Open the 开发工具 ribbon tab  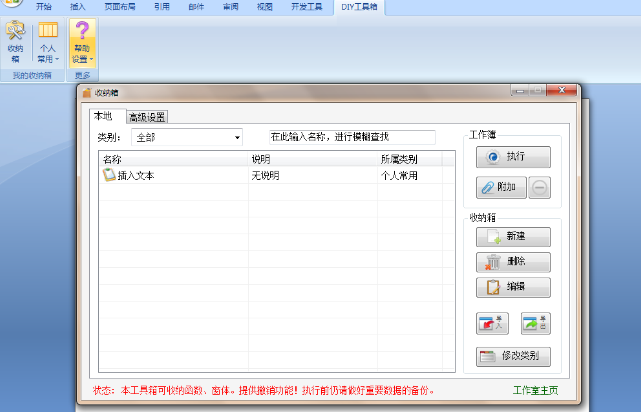click(x=308, y=6)
